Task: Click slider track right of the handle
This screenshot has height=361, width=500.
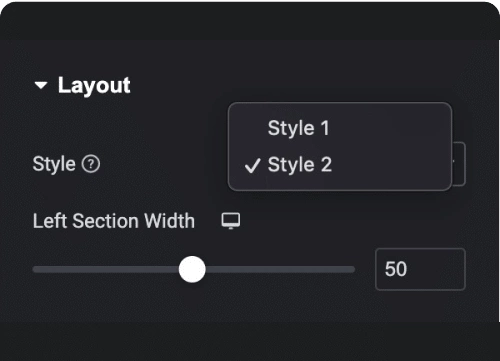Action: click(280, 269)
